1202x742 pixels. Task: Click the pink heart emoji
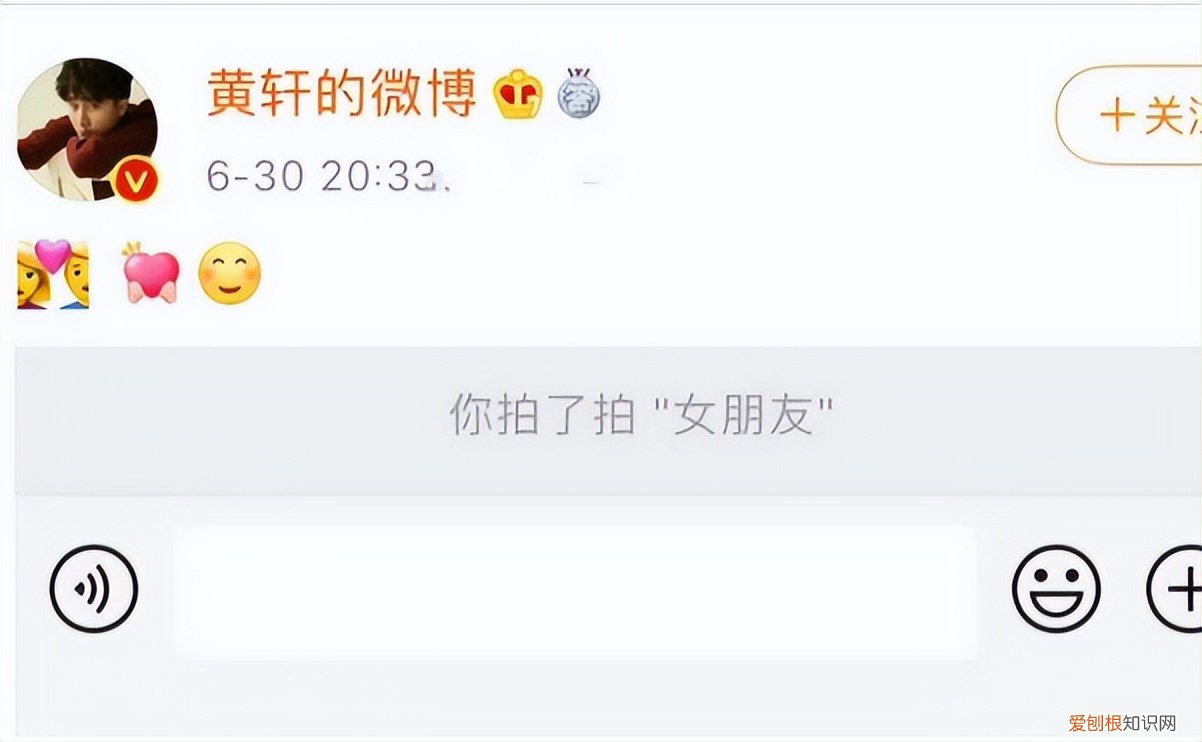pyautogui.click(x=151, y=274)
